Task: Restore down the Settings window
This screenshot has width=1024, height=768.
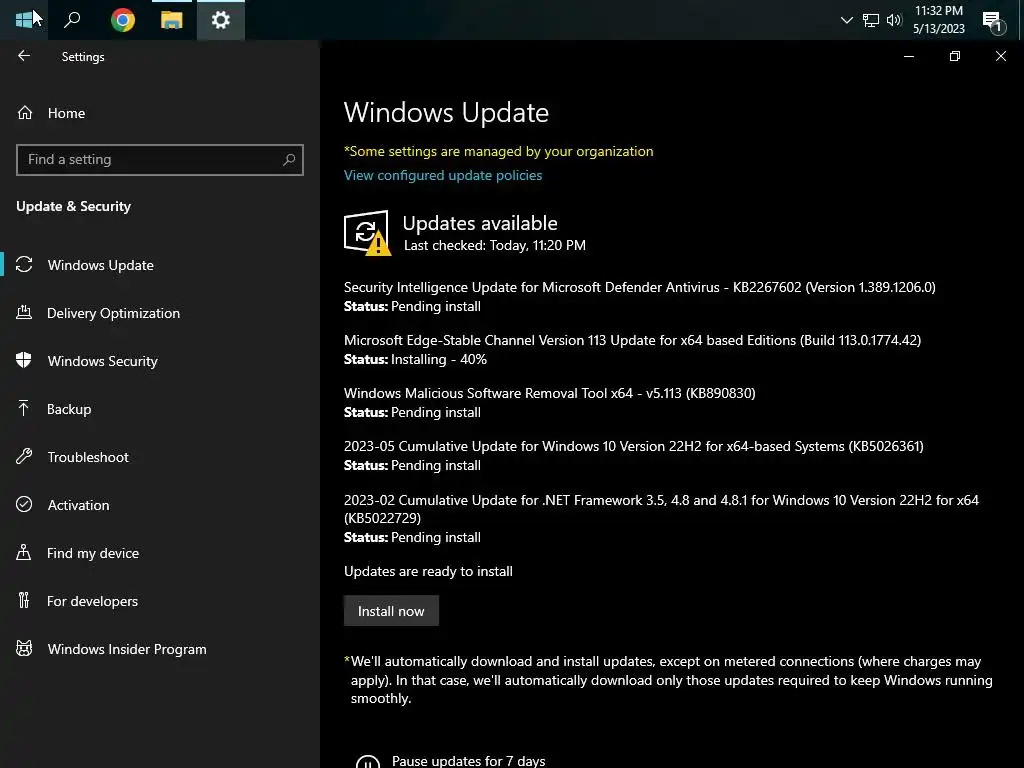Action: tap(955, 56)
